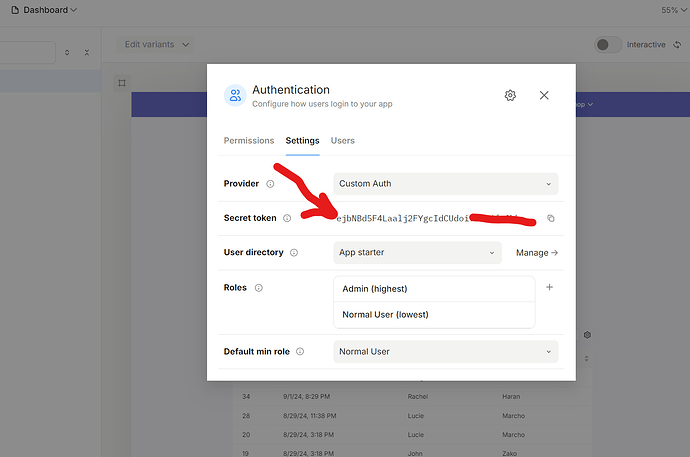Click the plus icon to add a role

click(549, 288)
